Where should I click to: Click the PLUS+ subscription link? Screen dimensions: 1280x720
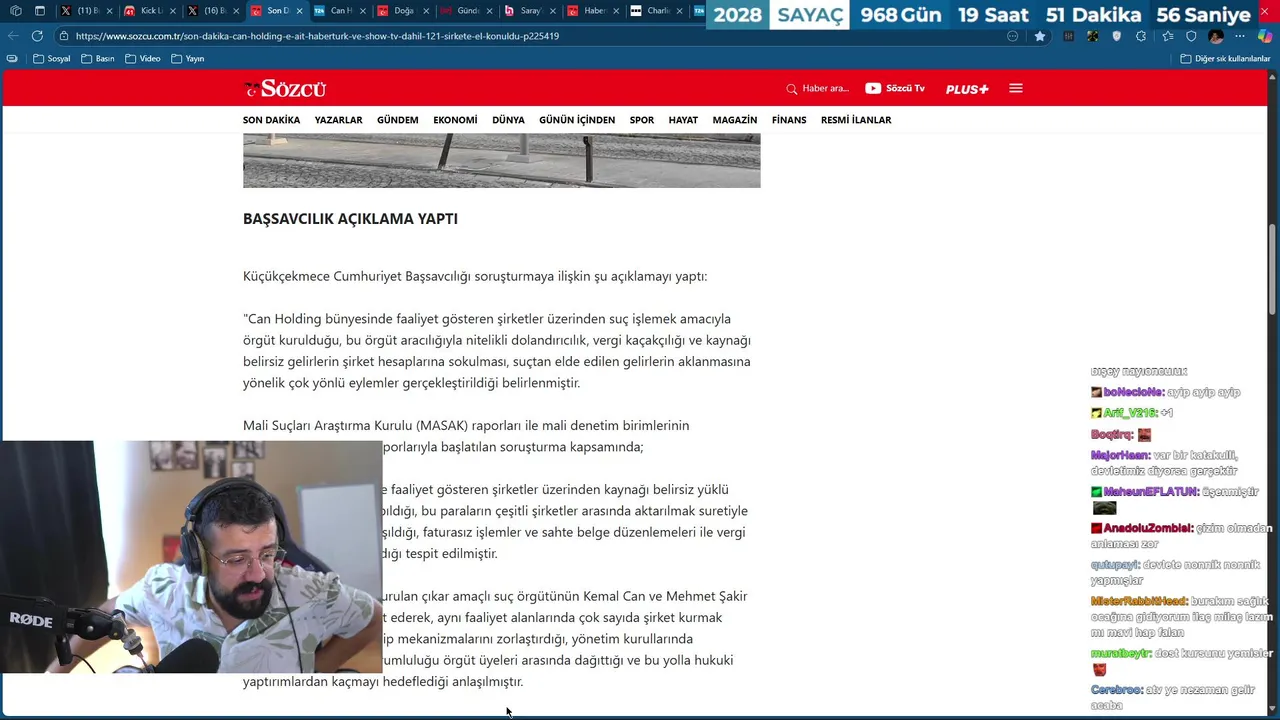(x=967, y=89)
